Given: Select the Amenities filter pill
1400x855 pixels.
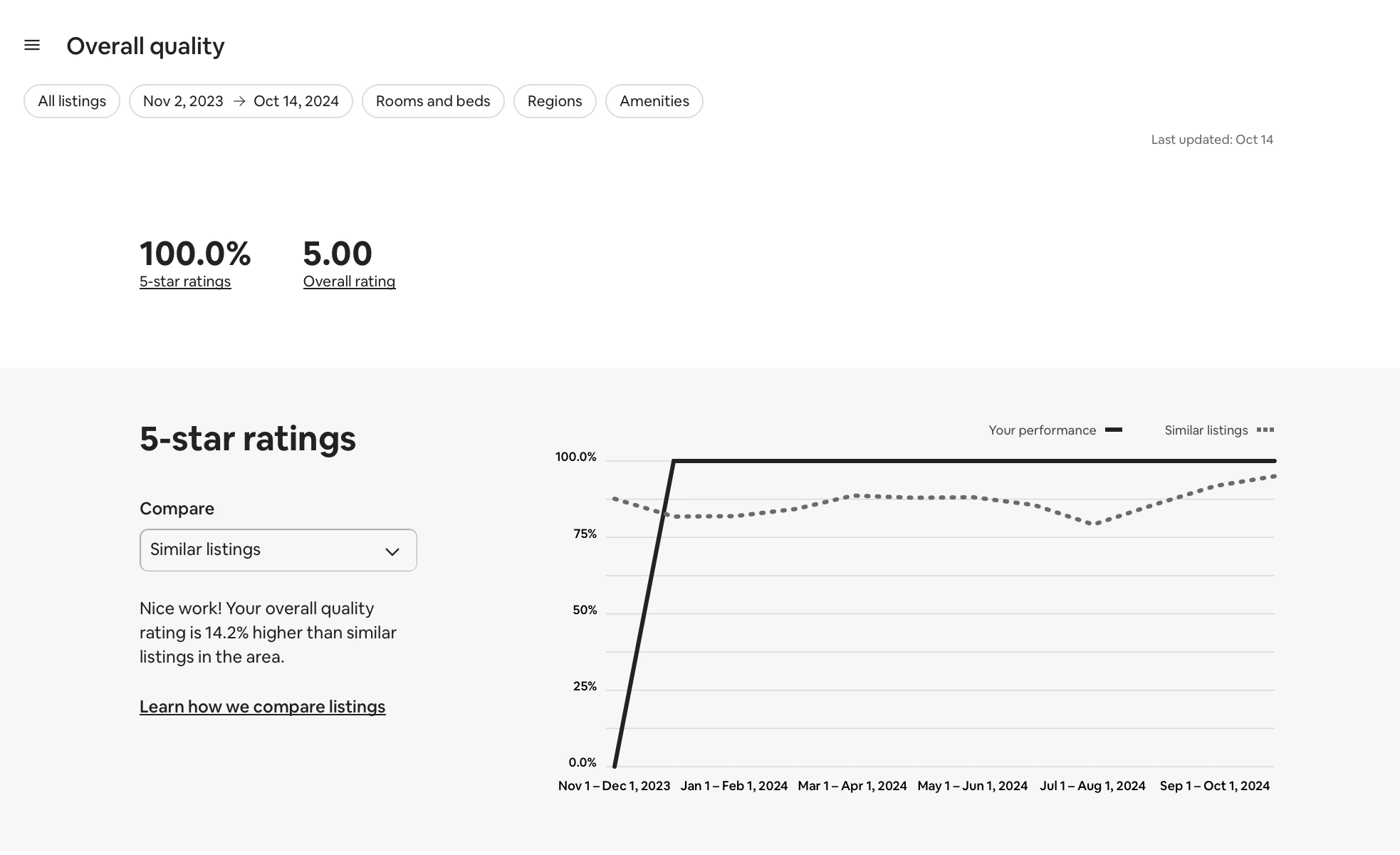Looking at the screenshot, I should coord(654,101).
